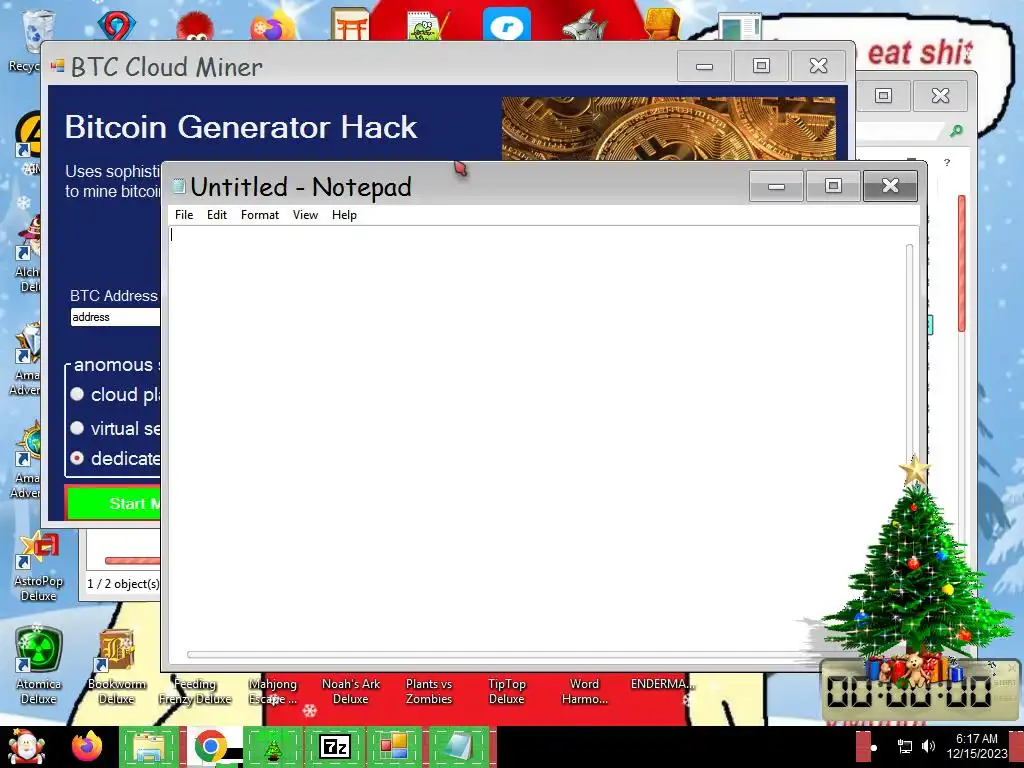
Task: Open the Alchemy Deluxe wizard desktop icon
Action: click(x=29, y=238)
